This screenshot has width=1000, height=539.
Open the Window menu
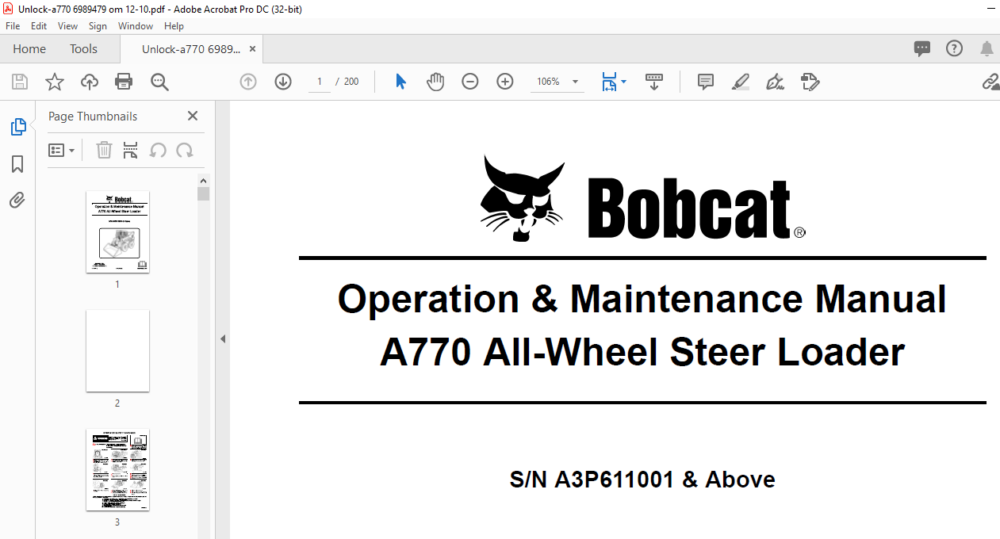coord(135,26)
